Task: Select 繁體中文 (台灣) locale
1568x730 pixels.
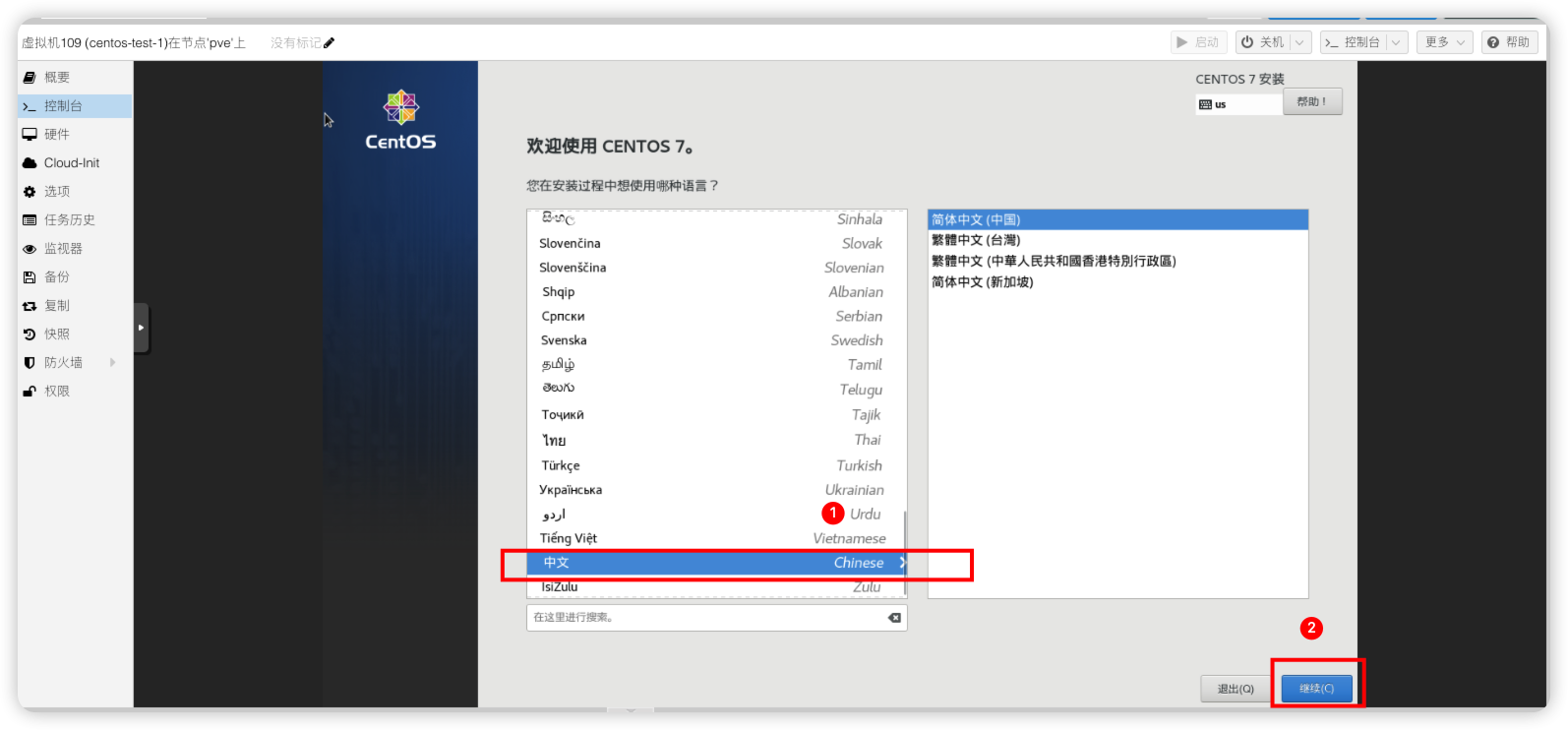Action: 1117,240
